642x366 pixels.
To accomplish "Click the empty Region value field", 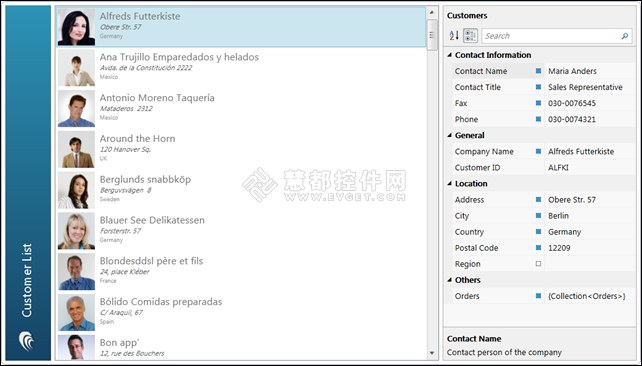I will pos(590,264).
